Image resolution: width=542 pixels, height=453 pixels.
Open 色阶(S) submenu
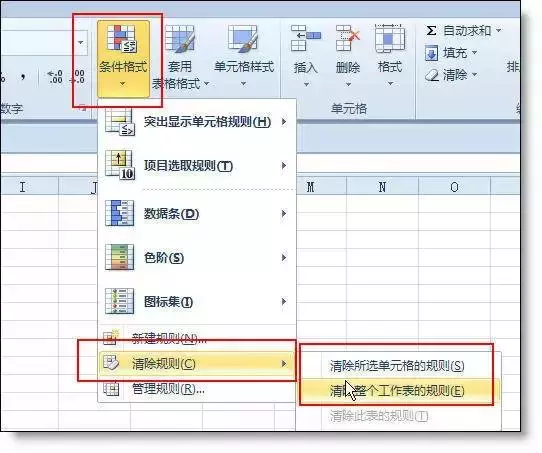click(x=197, y=257)
